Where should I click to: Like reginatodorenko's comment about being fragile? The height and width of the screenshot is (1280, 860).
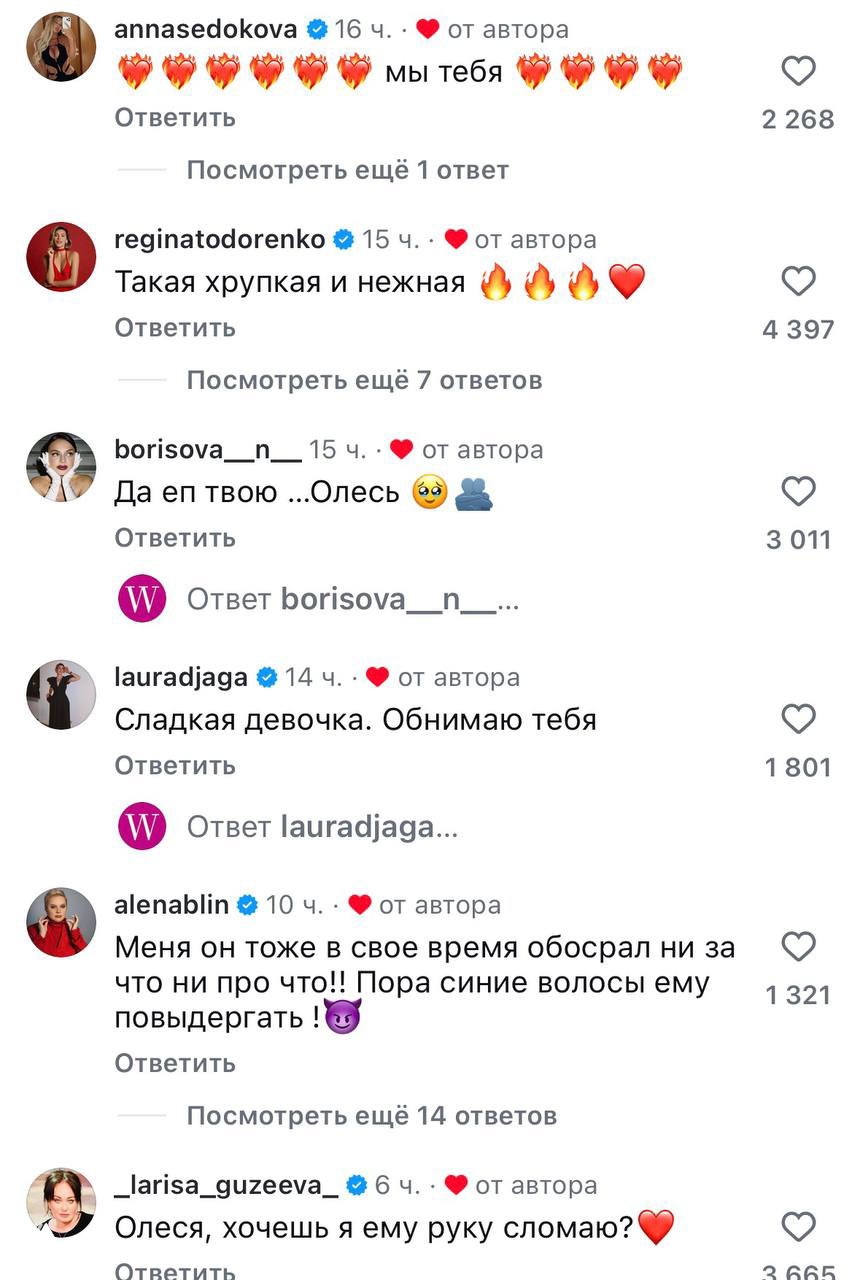pyautogui.click(x=797, y=280)
